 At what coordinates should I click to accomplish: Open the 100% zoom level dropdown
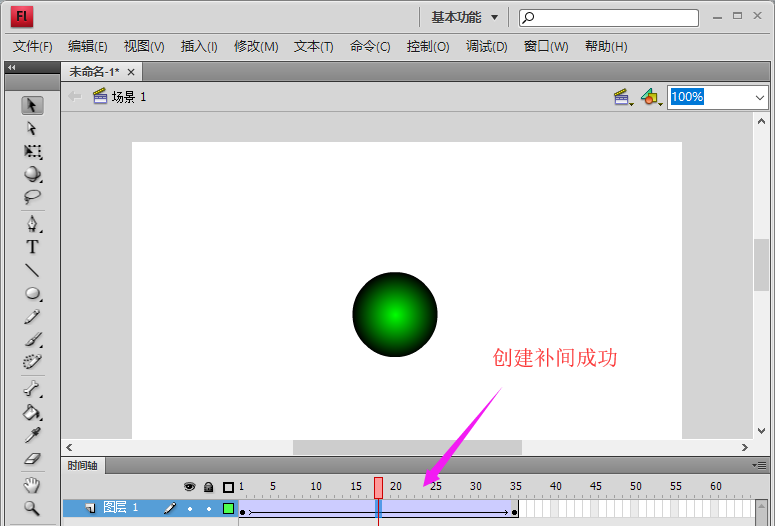pos(760,97)
